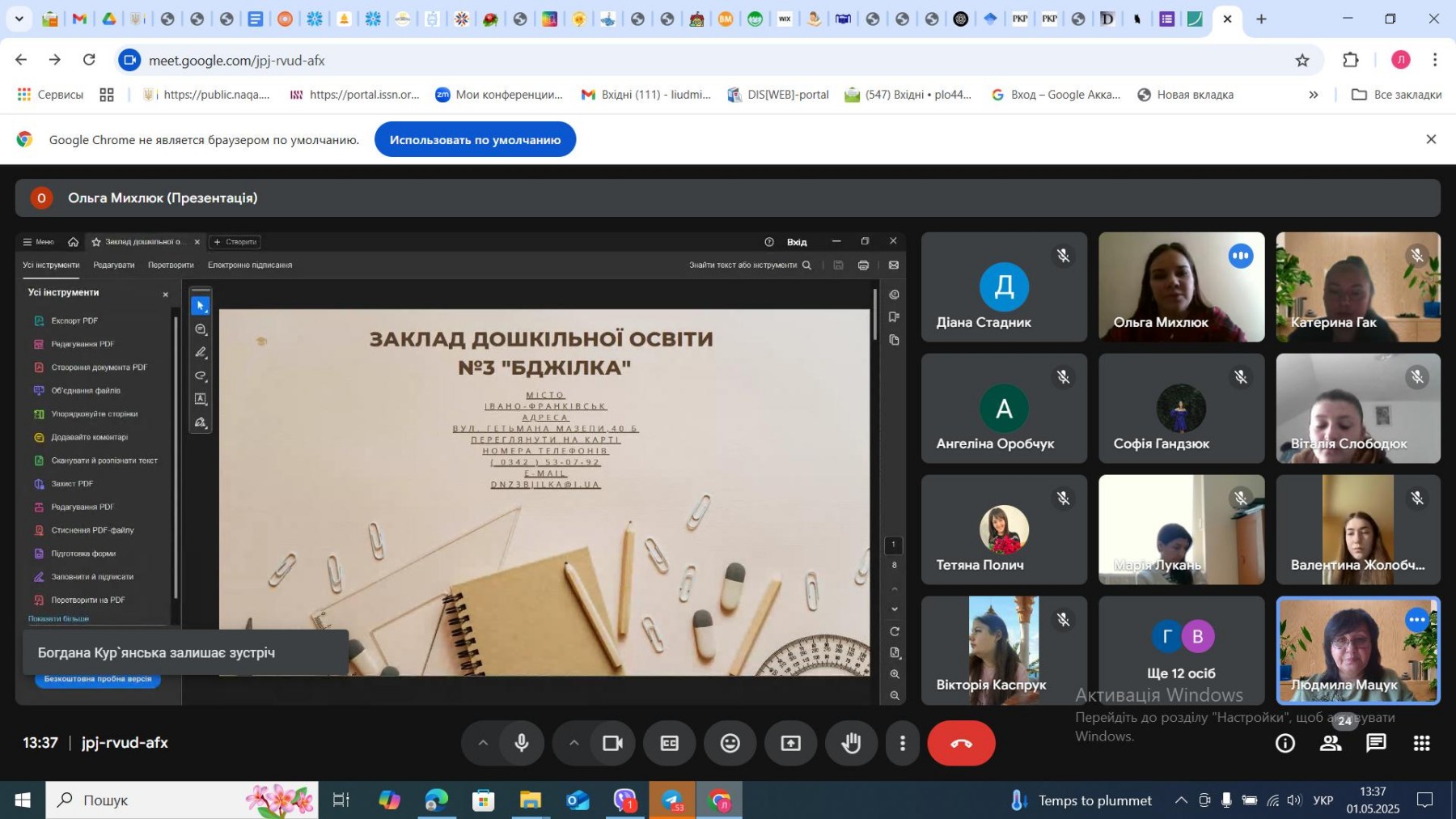Open the emoji reactions button
The width and height of the screenshot is (1456, 819).
tap(730, 743)
